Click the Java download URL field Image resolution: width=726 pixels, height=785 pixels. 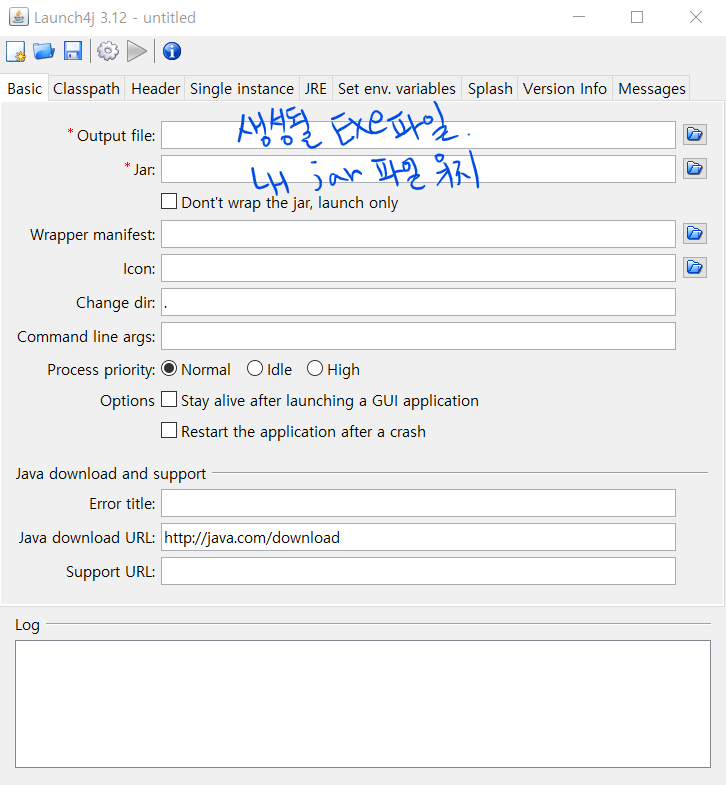coord(418,537)
